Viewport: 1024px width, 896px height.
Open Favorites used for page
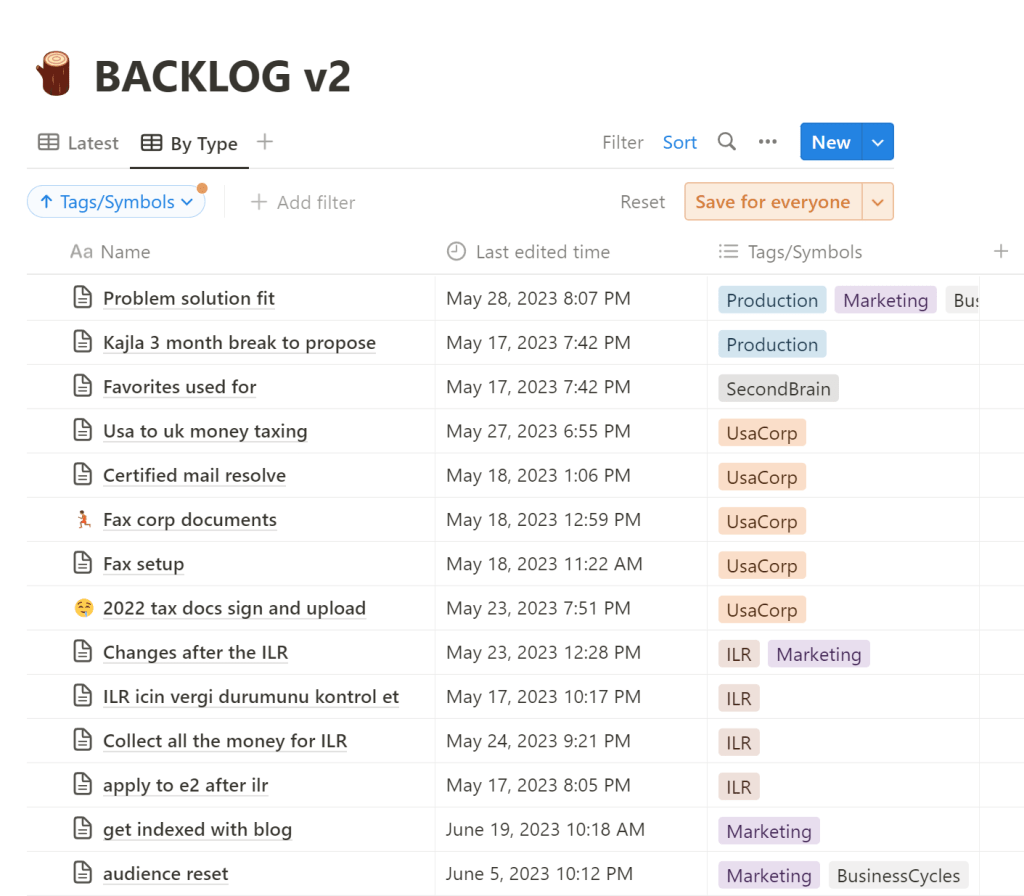[180, 387]
